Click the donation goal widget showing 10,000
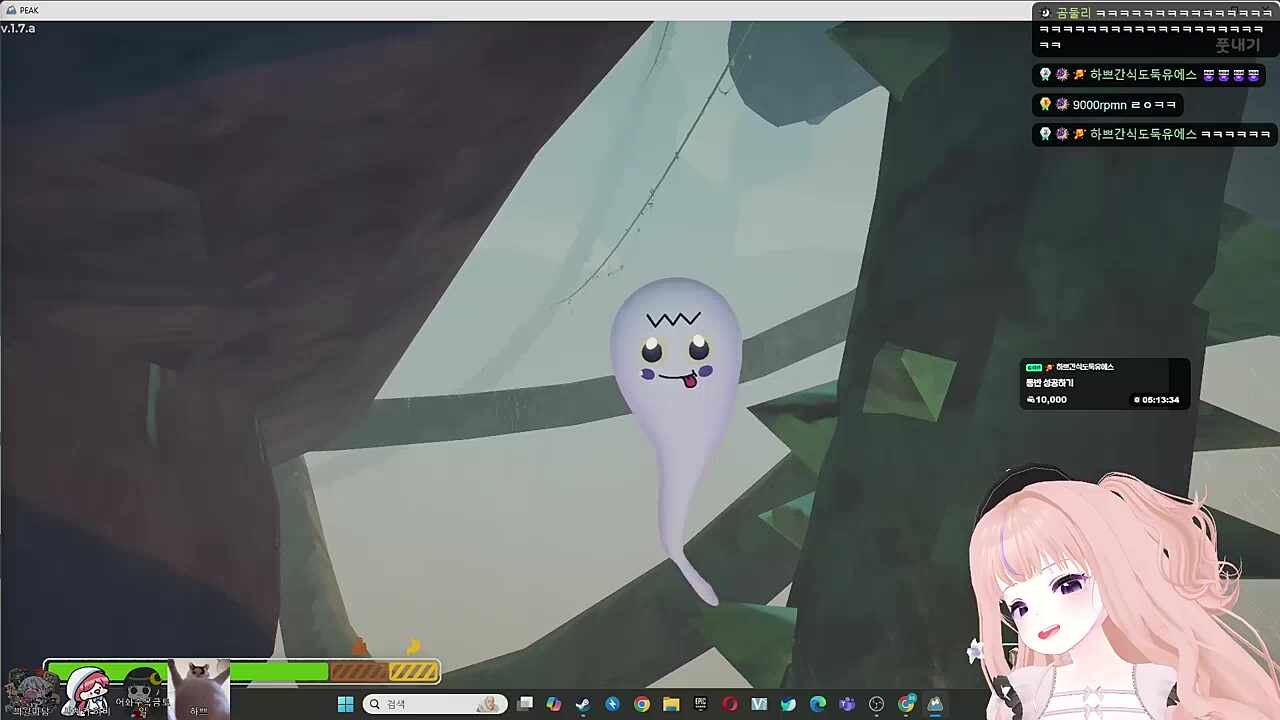This screenshot has width=1280, height=720. click(1104, 384)
